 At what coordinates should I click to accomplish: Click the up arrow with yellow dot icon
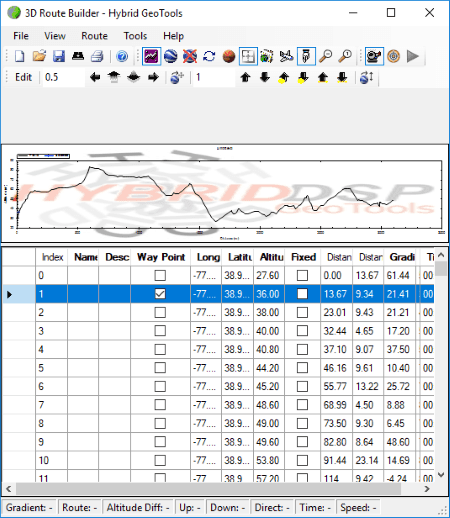pyautogui.click(x=284, y=78)
